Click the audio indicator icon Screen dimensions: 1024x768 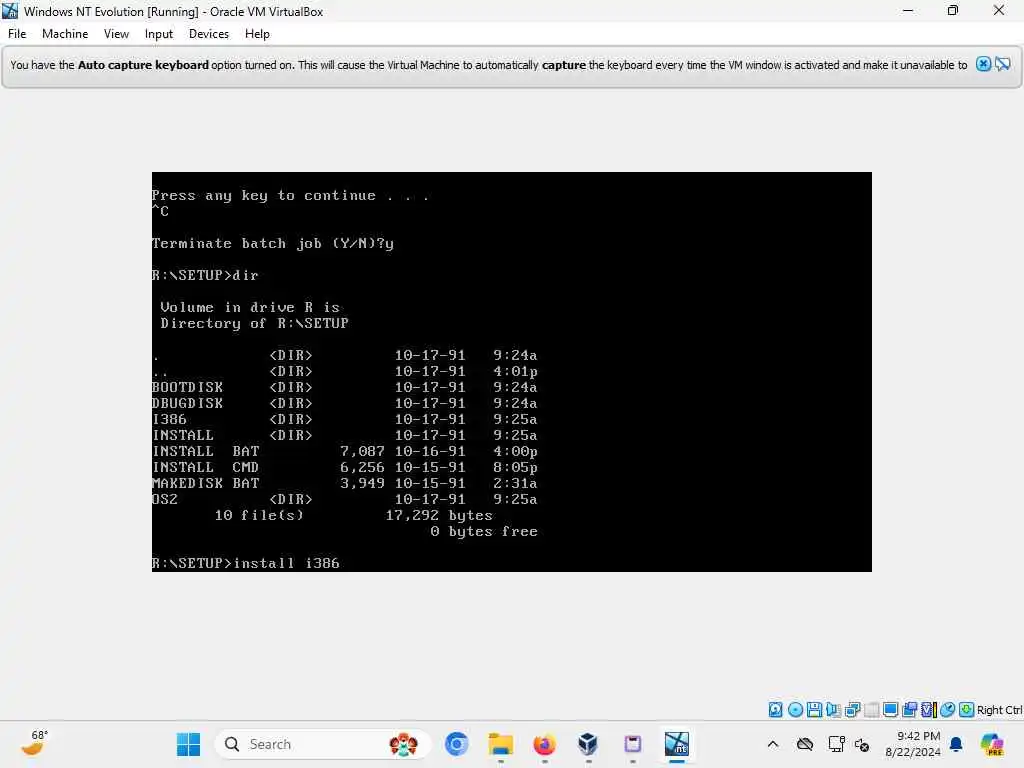833,709
